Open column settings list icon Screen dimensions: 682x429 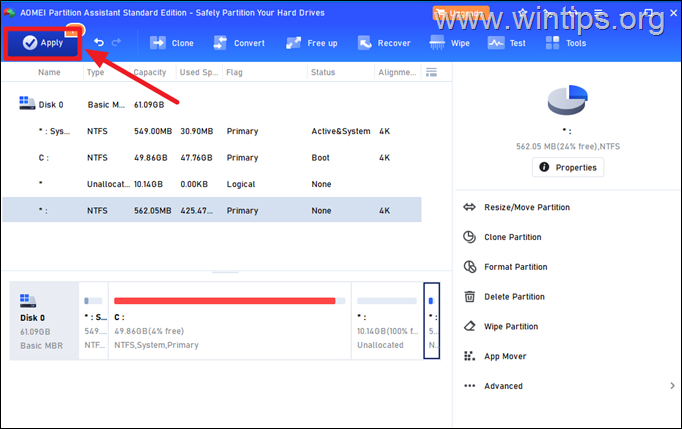click(x=431, y=72)
